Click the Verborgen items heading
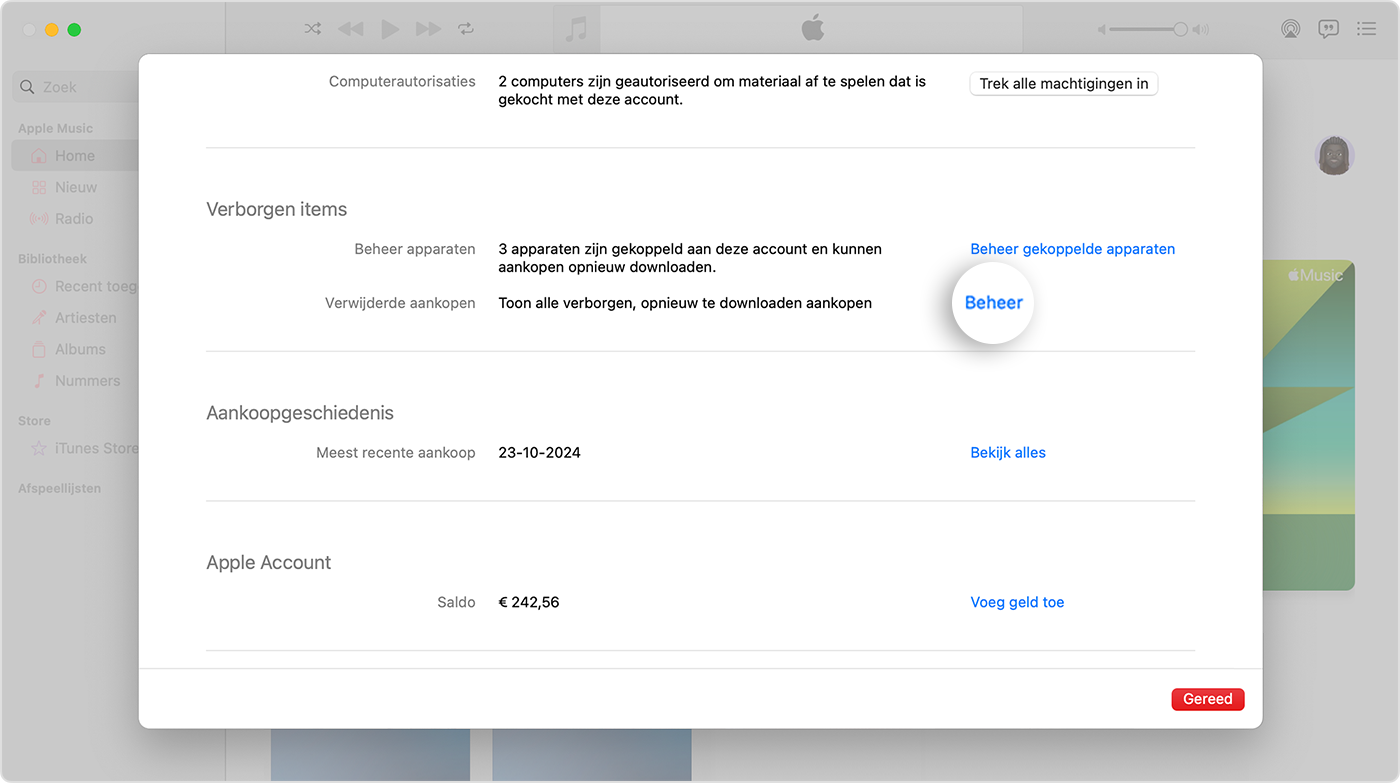Viewport: 1400px width, 784px height. tap(277, 209)
